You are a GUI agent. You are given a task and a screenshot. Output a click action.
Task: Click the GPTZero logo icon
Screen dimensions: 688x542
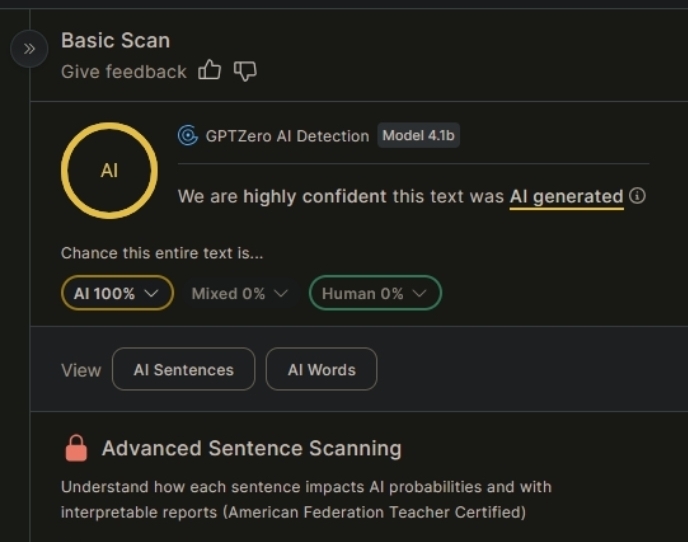[x=187, y=136]
